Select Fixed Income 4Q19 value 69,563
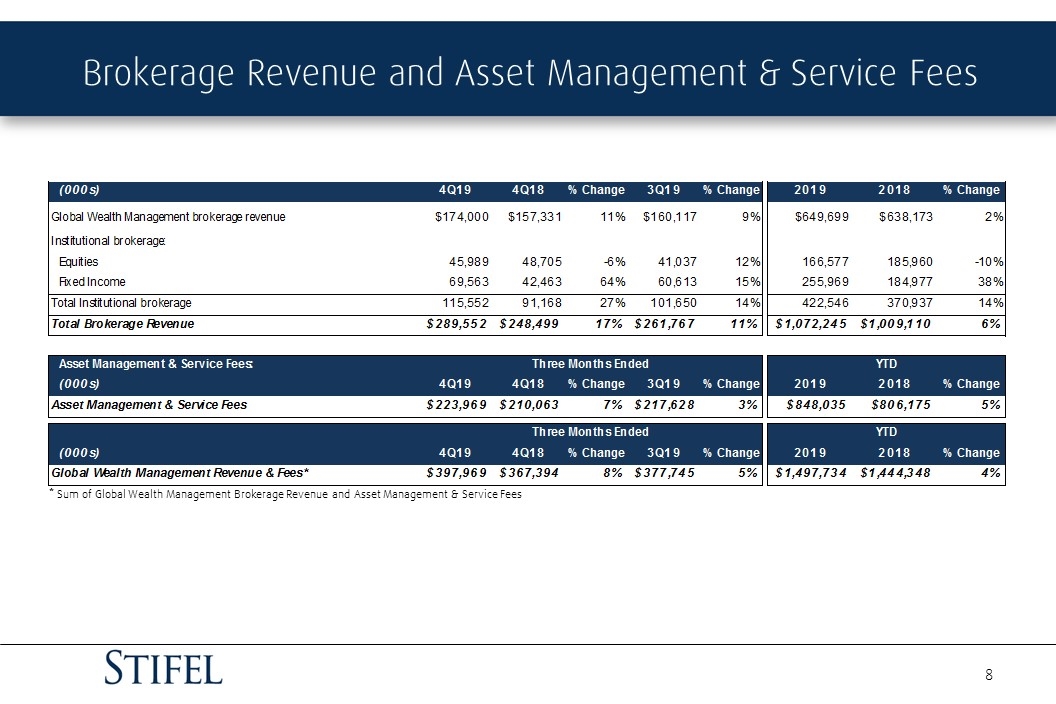This screenshot has width=1056, height=704. coord(469,282)
